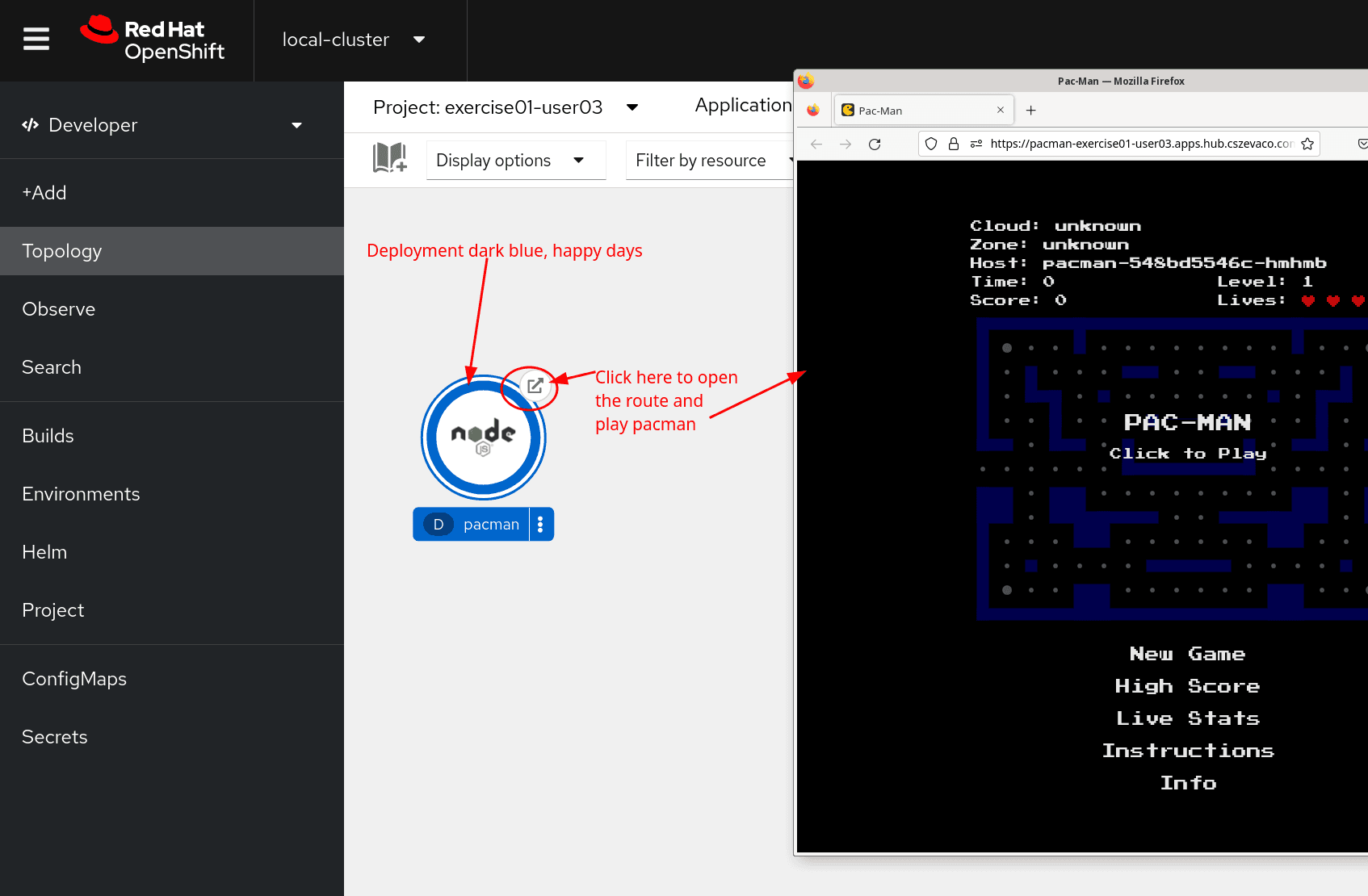Open Instructions in Pac-Man menu
Screen dimensions: 1368x896
(x=1187, y=751)
